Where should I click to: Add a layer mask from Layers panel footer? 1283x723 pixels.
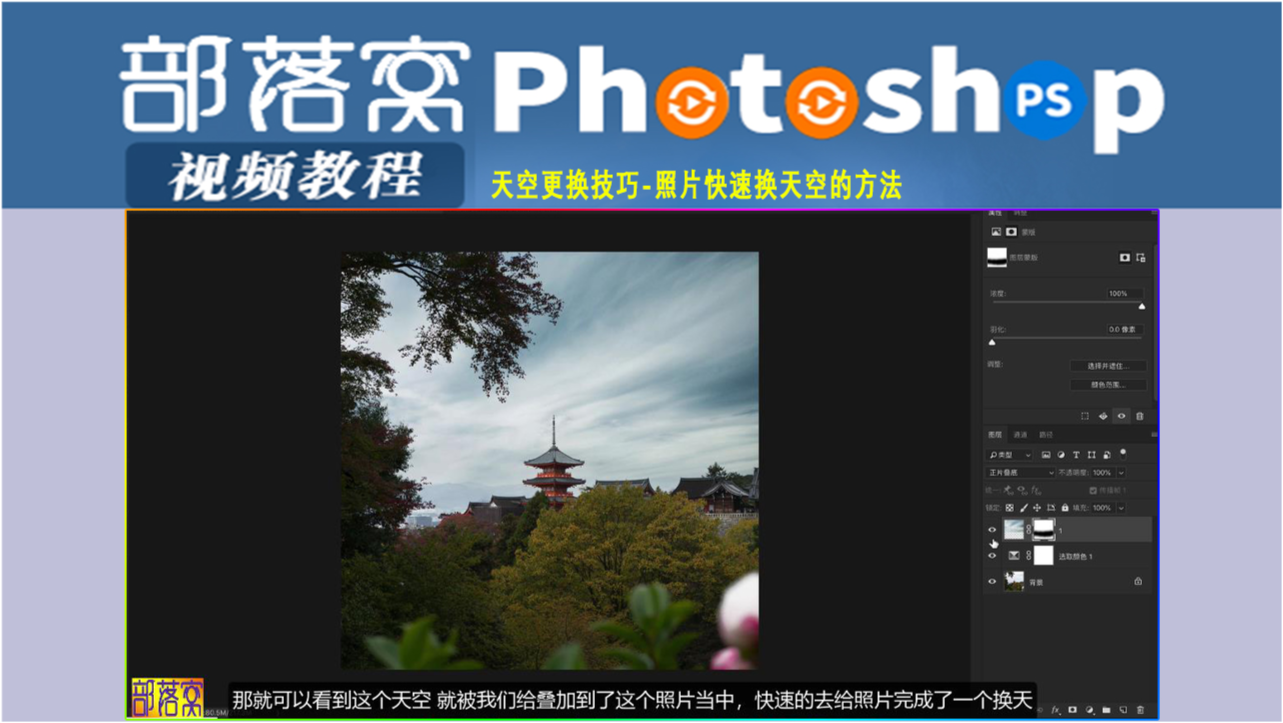1073,710
